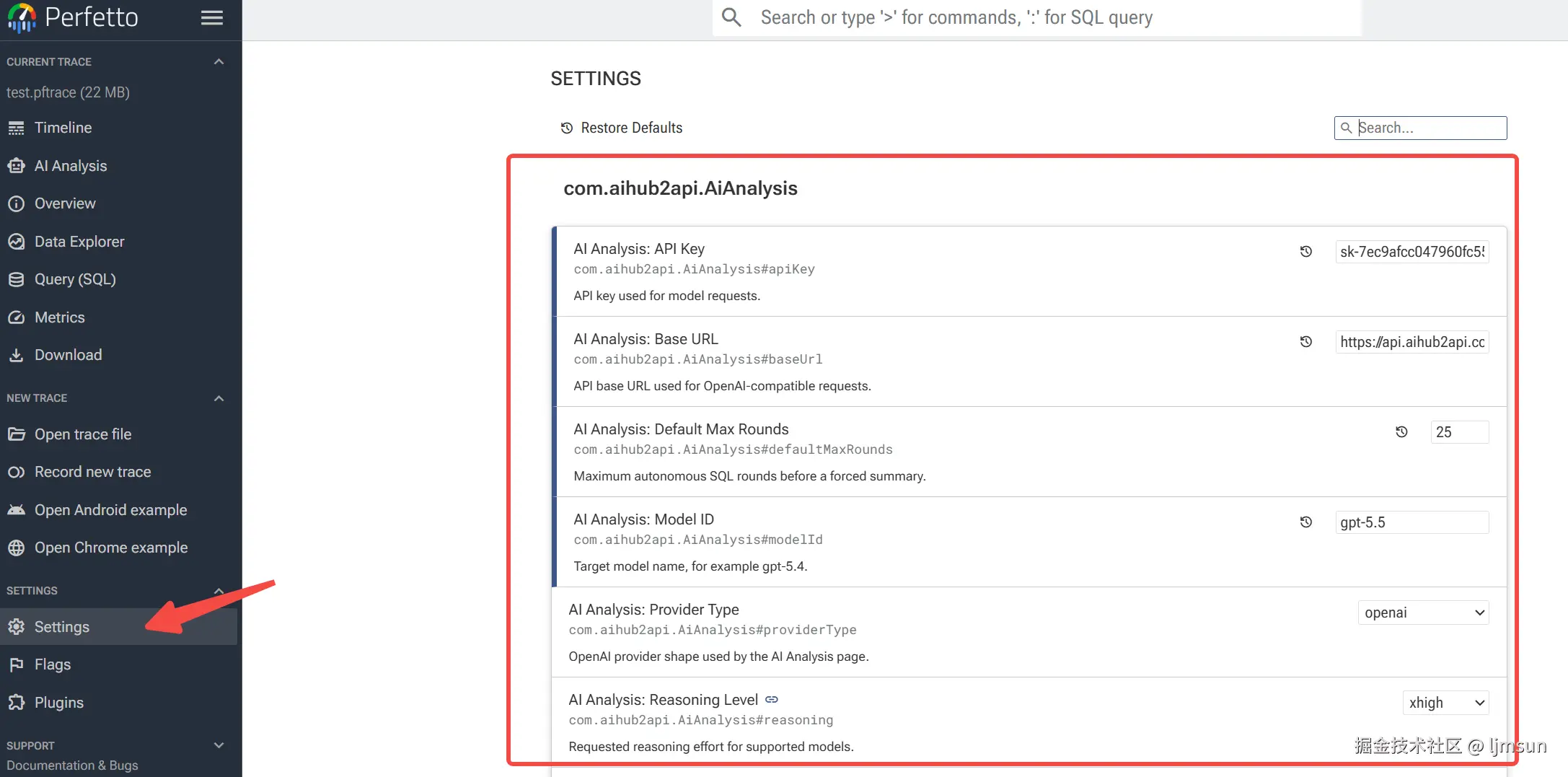Screen dimensions: 1568x777
Task: Click the omnibox search magnifier icon
Action: pos(731,17)
